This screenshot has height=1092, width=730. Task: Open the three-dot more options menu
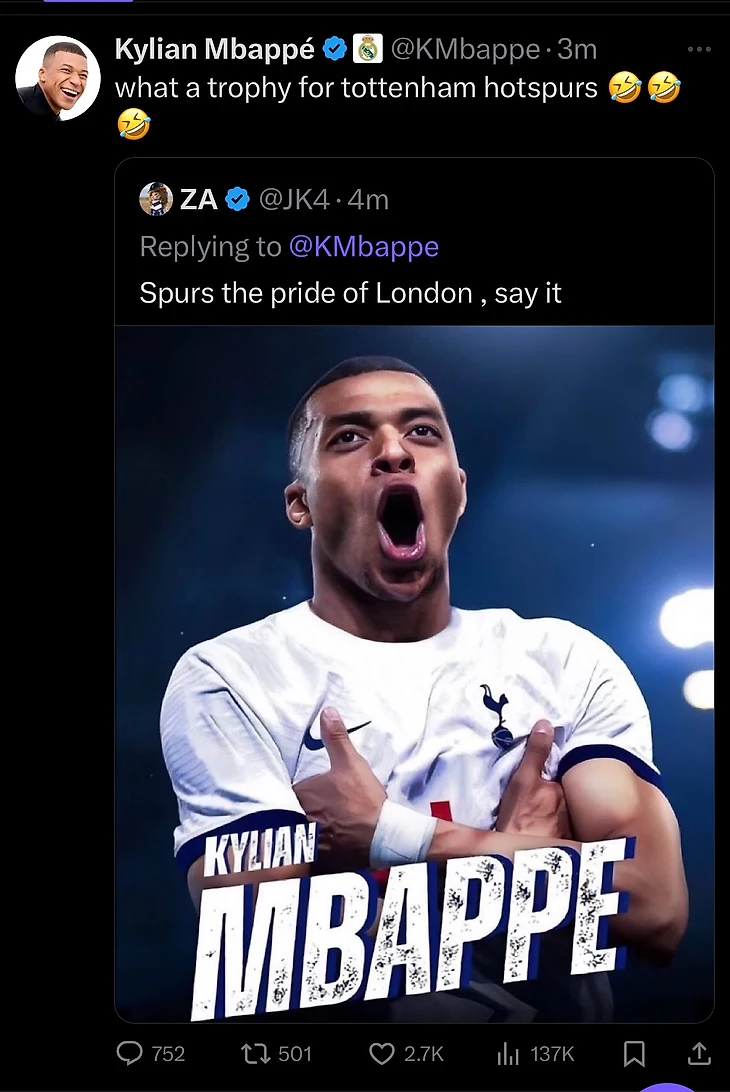pyautogui.click(x=700, y=49)
